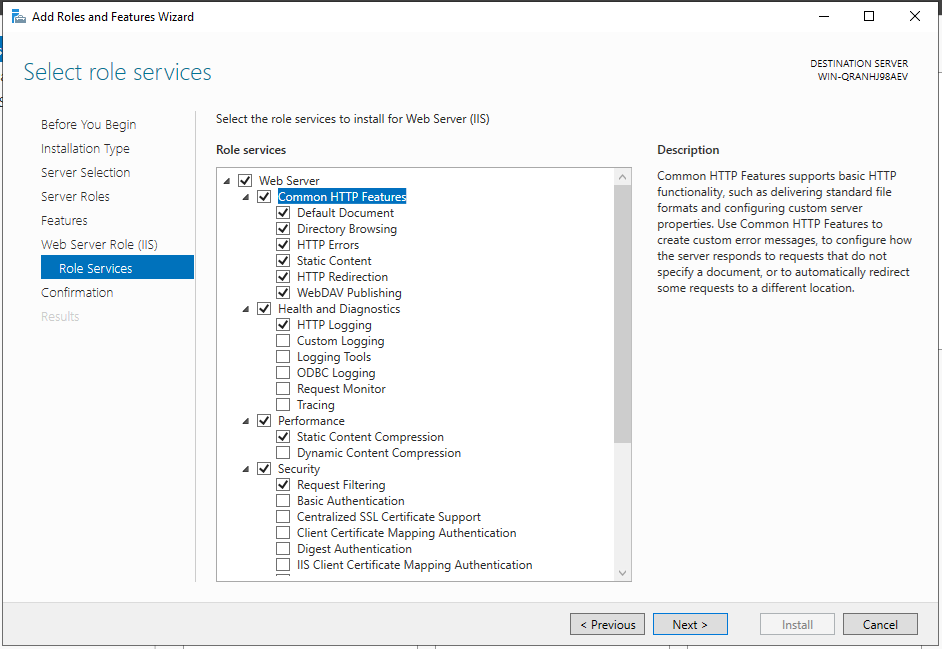
Task: Uncheck Default Document
Action: point(283,213)
